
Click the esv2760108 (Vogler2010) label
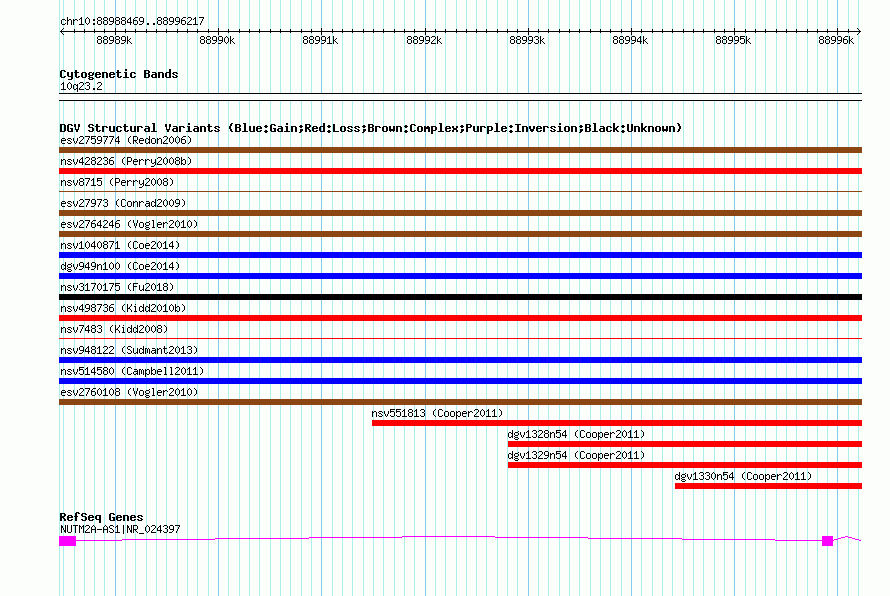(129, 392)
